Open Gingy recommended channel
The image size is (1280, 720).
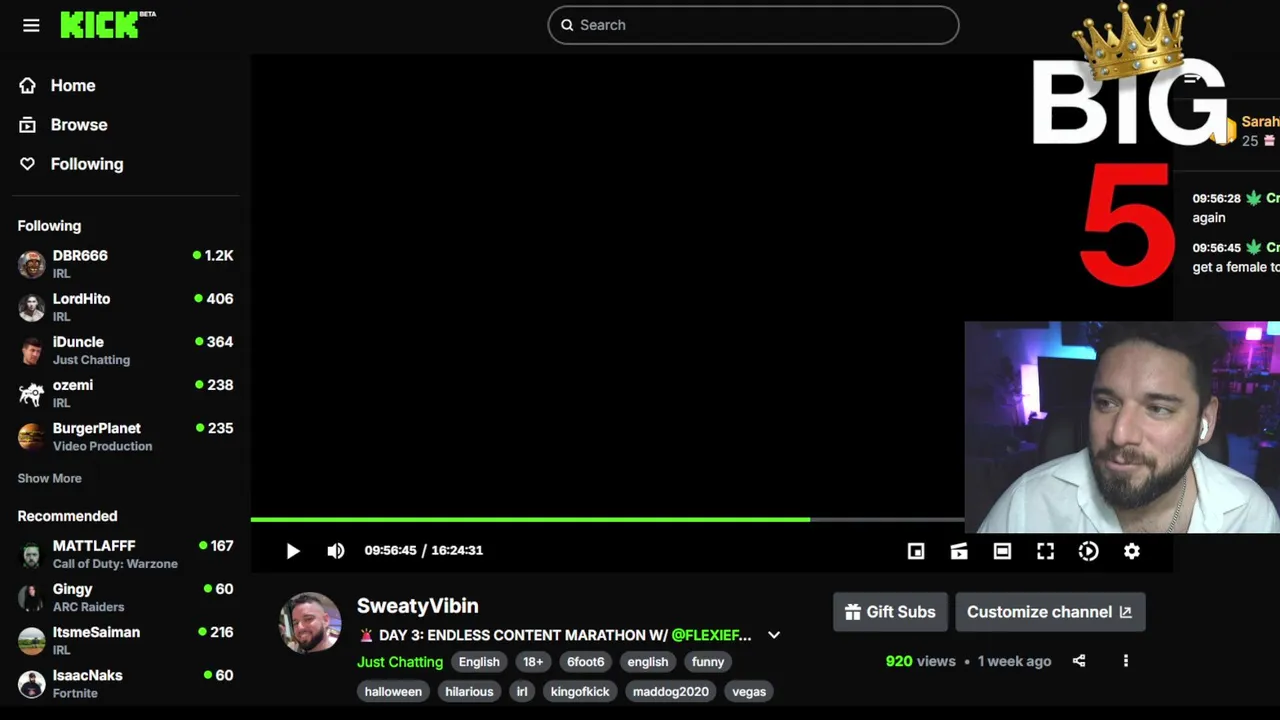[x=125, y=597]
